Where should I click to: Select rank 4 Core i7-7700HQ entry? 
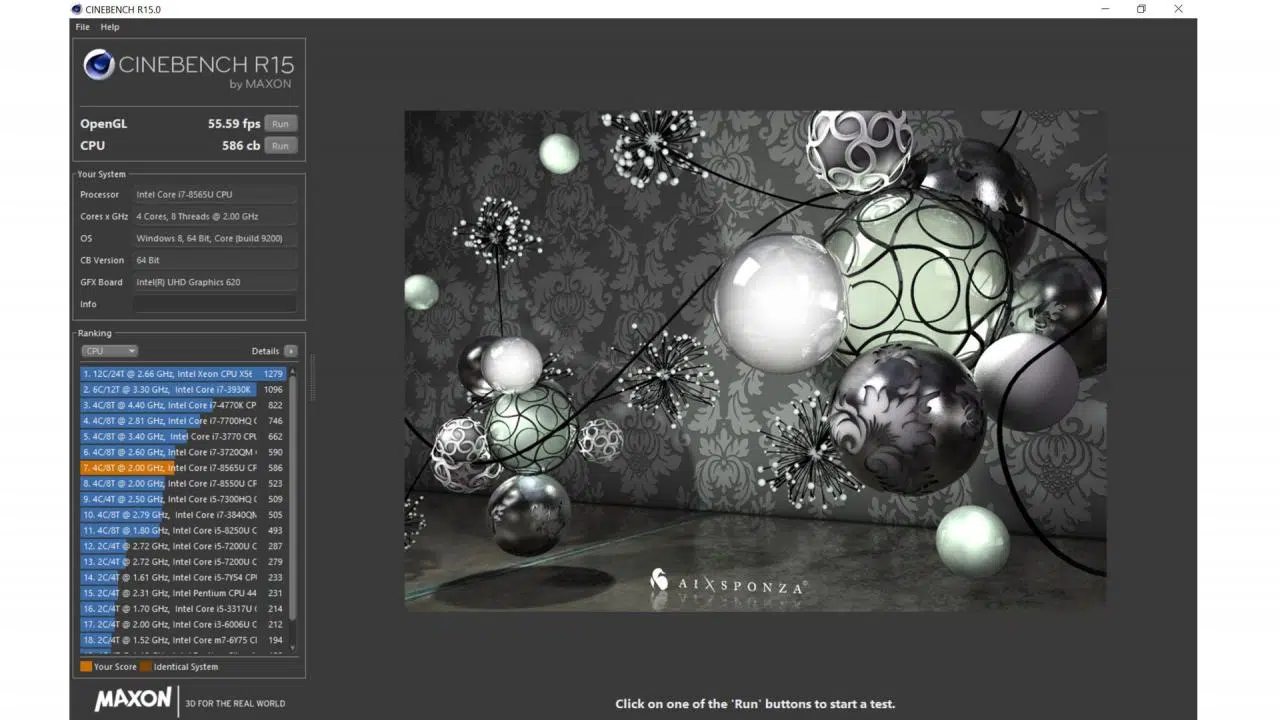(184, 421)
